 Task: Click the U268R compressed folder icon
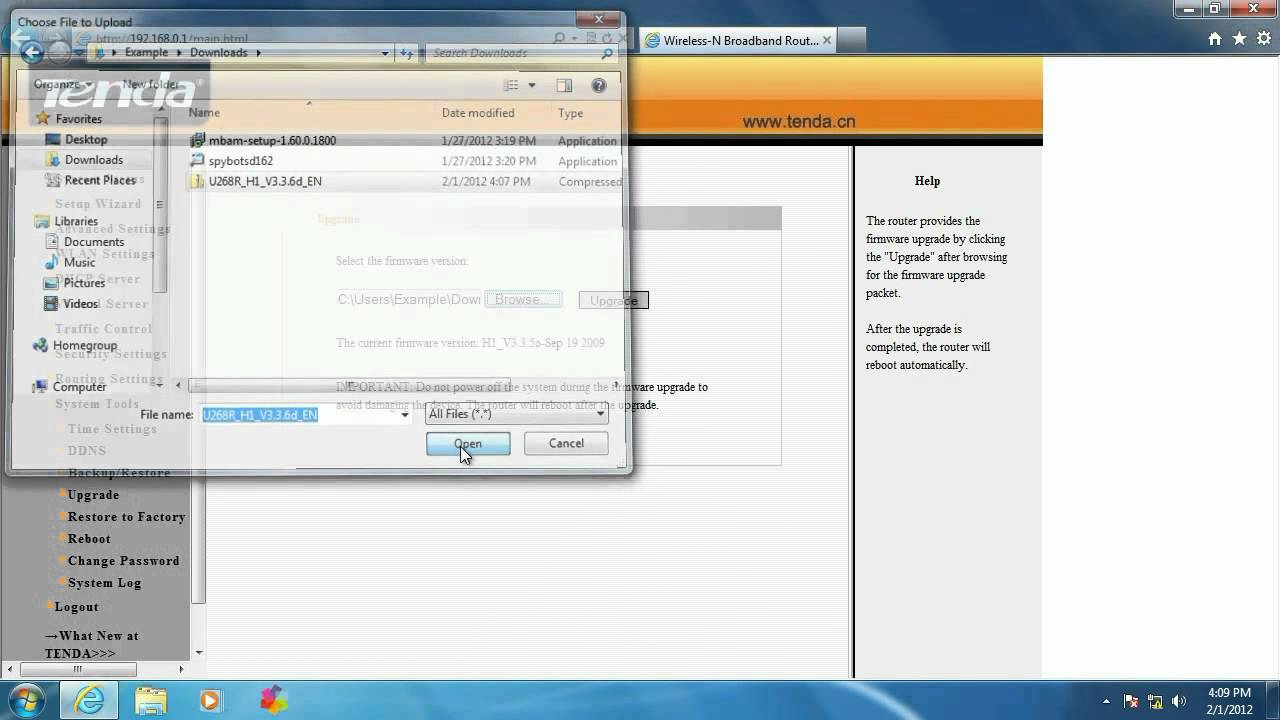pyautogui.click(x=198, y=182)
